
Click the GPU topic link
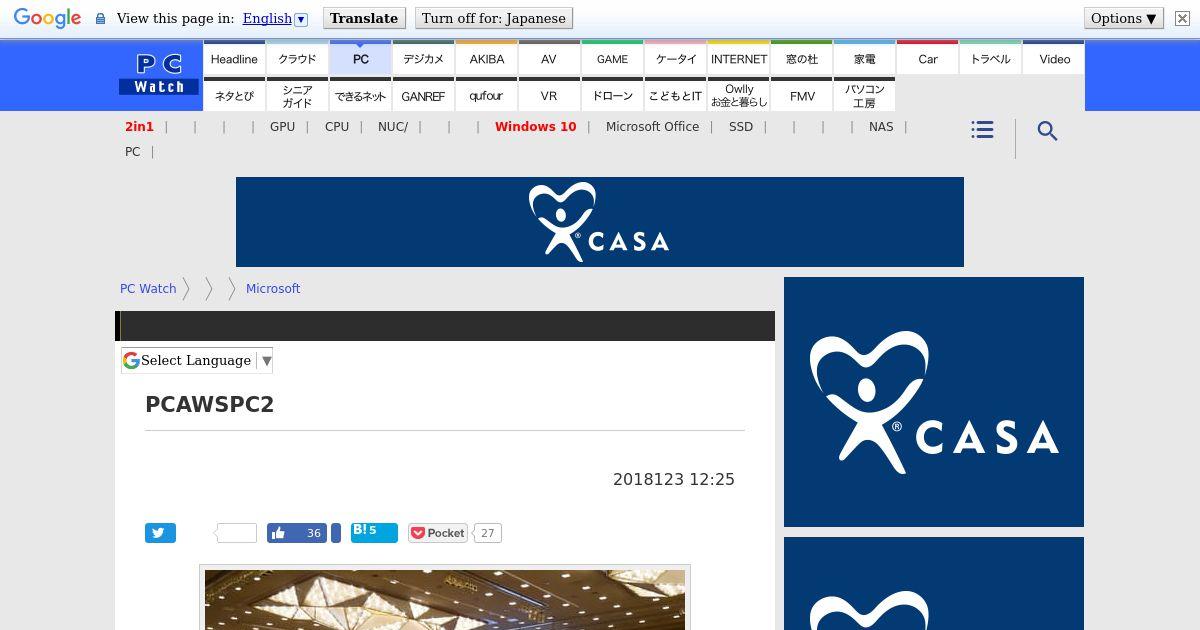pos(282,127)
